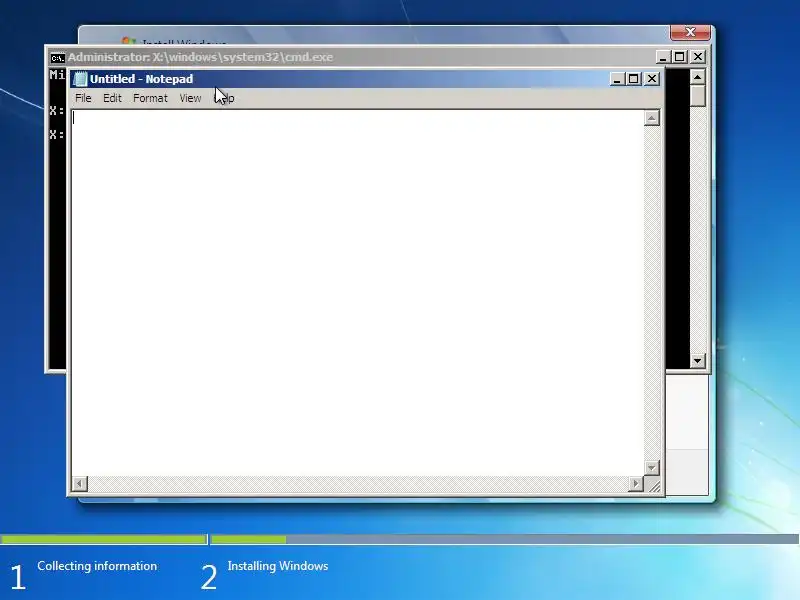Click the Notepad text editing area

pyautogui.click(x=357, y=292)
